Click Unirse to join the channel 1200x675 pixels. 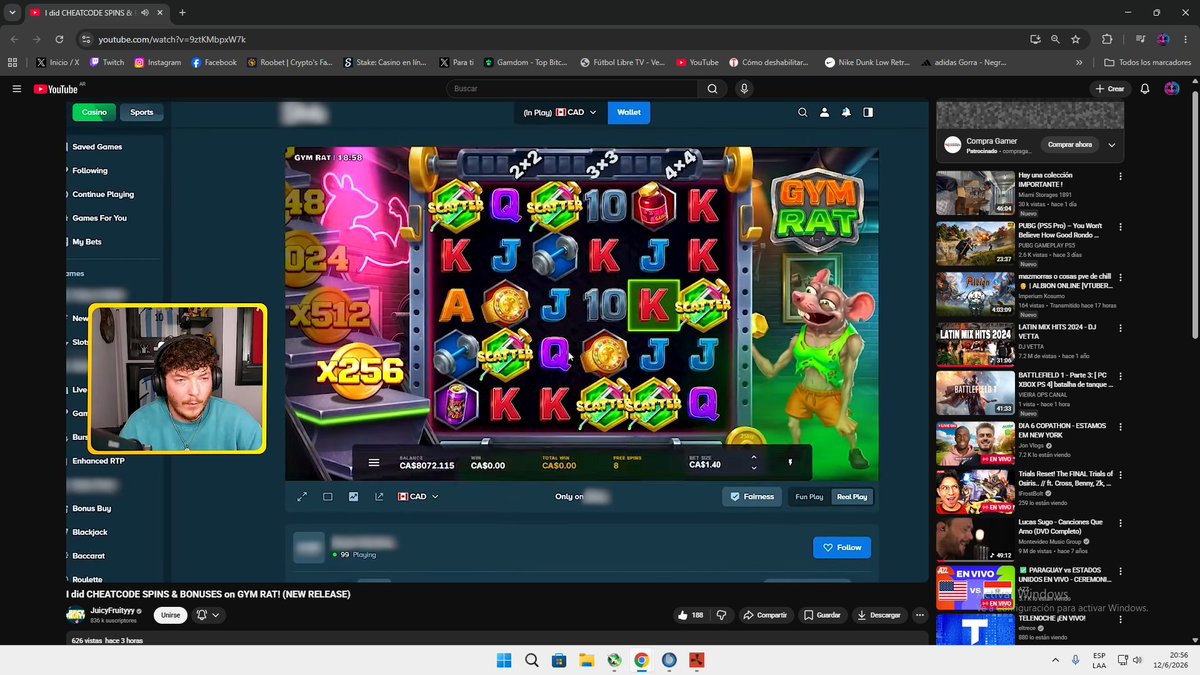tap(171, 615)
